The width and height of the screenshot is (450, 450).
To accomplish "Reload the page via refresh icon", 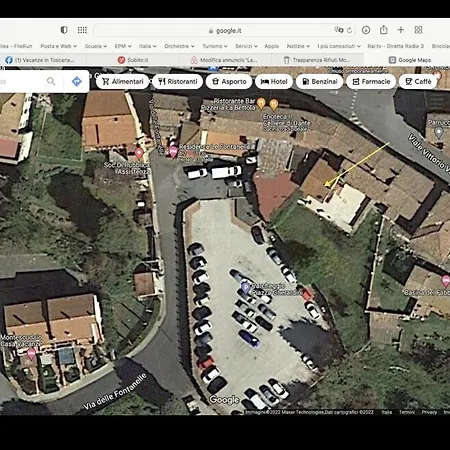I will pos(349,30).
